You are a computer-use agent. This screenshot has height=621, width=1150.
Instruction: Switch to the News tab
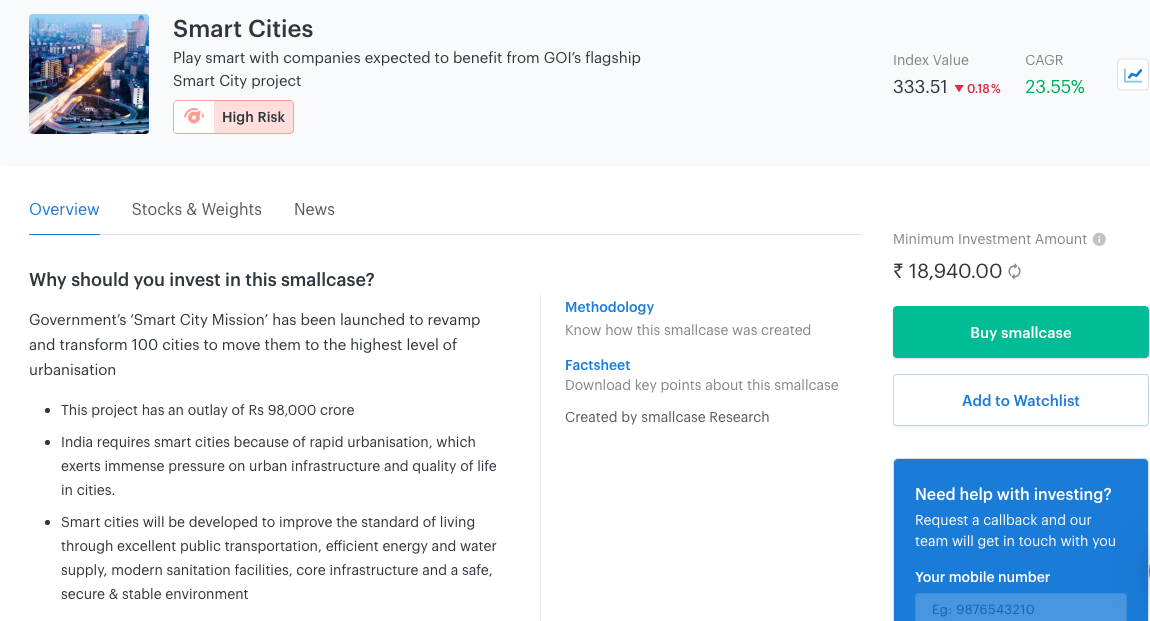(314, 210)
